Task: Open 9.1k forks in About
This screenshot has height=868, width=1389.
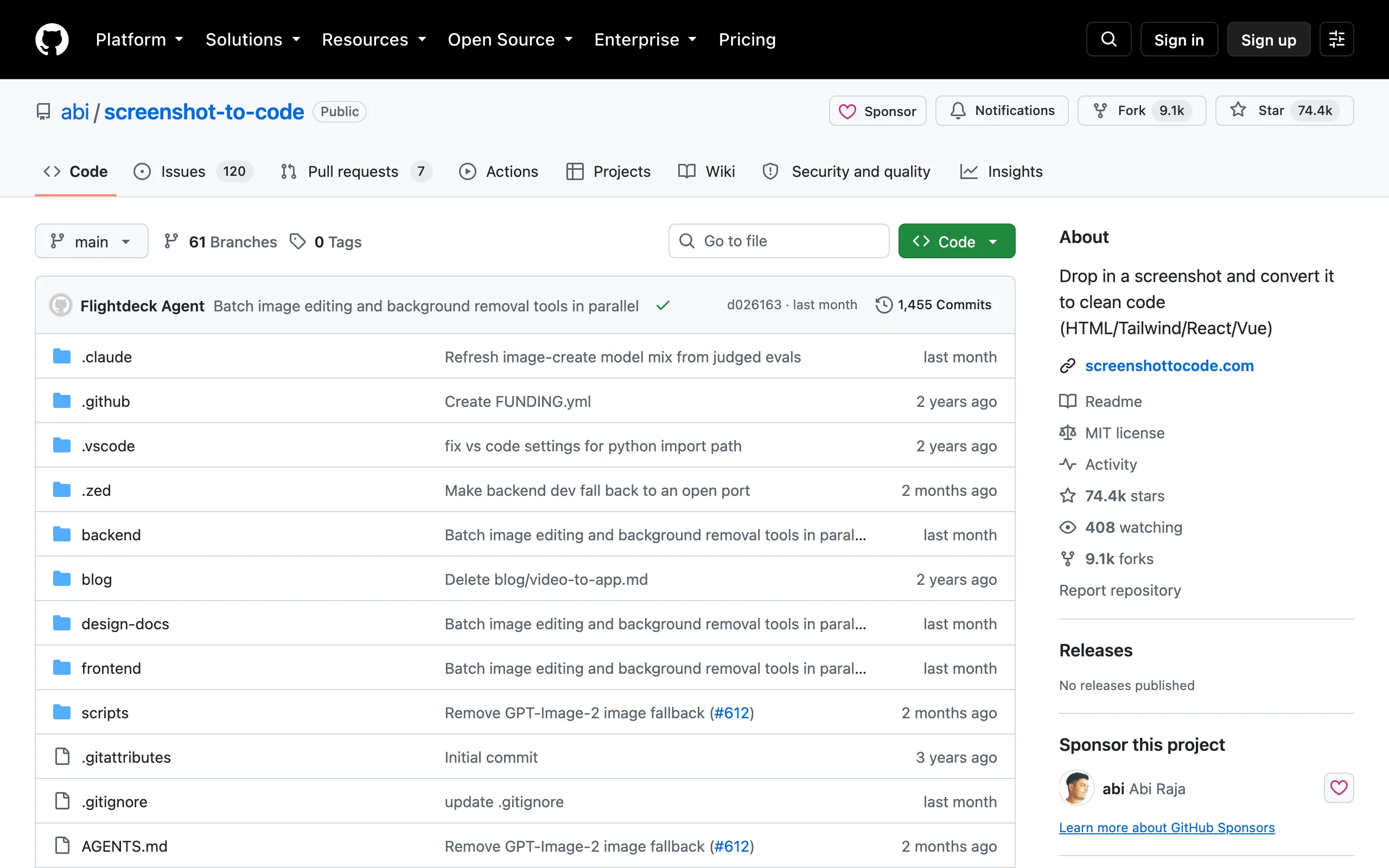Action: tap(1106, 559)
